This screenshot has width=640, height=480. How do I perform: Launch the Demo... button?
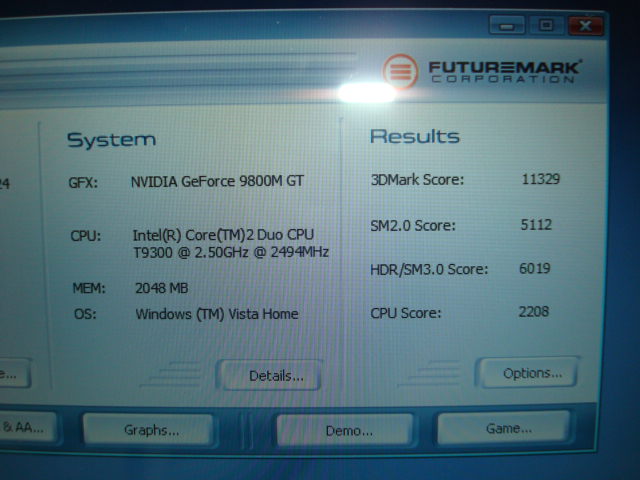point(345,430)
